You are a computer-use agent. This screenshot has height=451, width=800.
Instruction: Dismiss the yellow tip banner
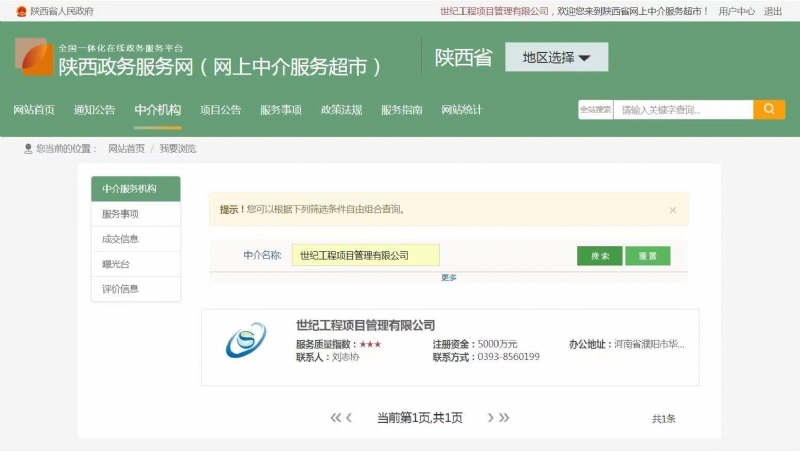(672, 210)
